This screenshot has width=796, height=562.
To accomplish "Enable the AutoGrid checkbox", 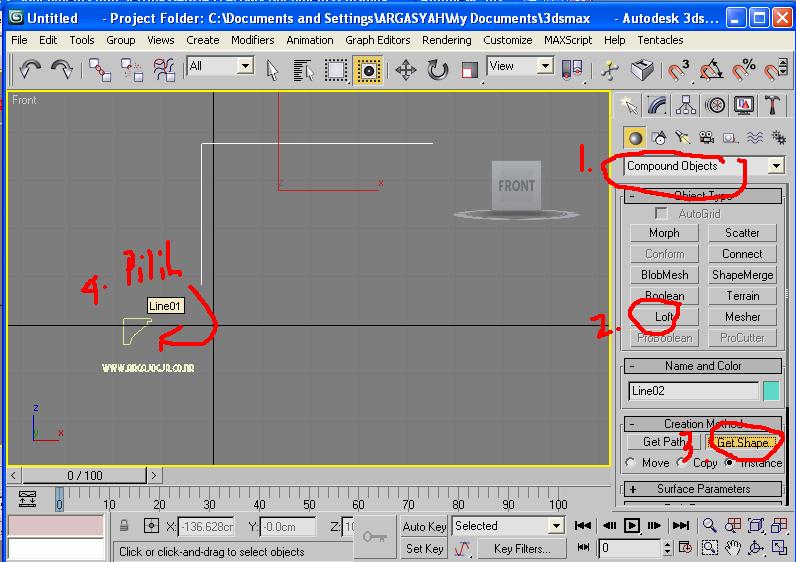I will tap(660, 214).
